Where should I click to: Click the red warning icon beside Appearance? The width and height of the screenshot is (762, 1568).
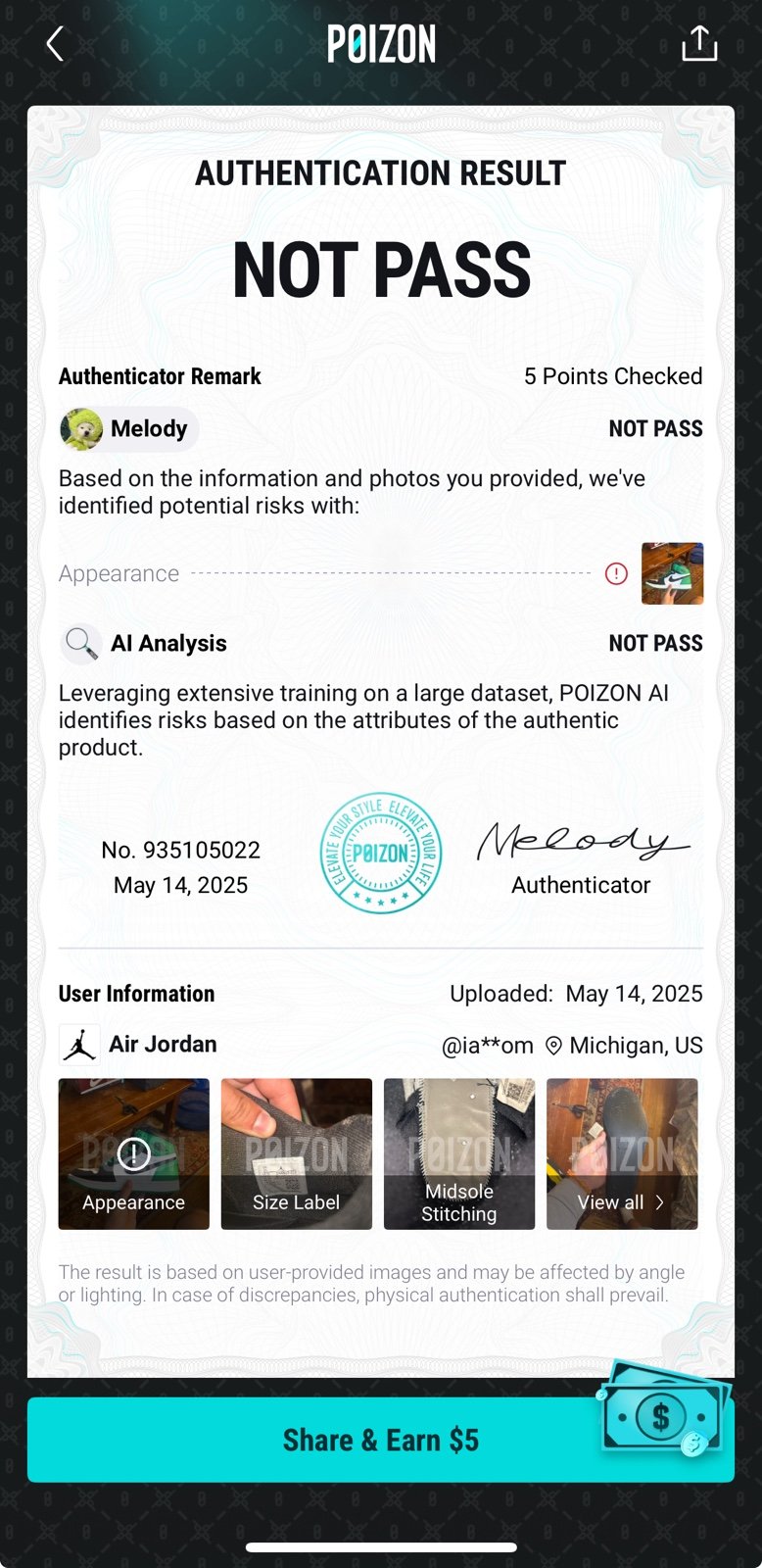coord(616,573)
